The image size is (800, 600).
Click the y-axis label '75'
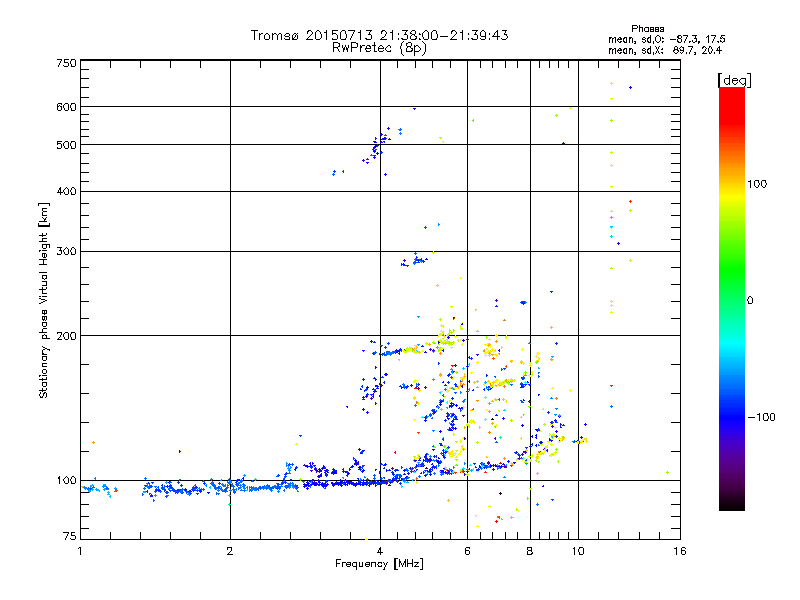(70, 536)
